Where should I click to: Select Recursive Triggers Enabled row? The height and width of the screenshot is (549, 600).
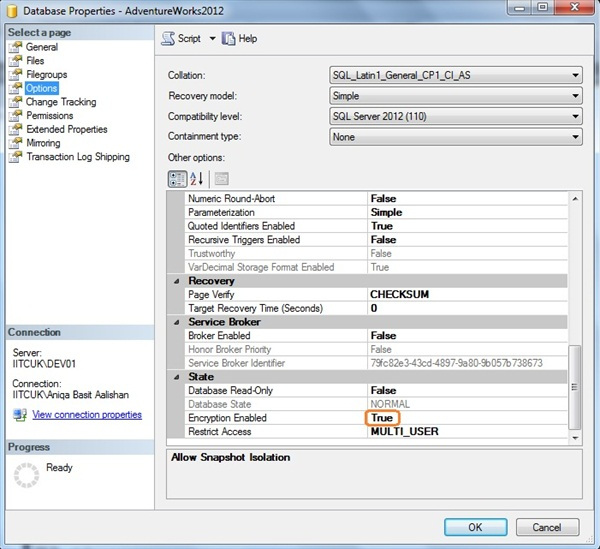376,240
